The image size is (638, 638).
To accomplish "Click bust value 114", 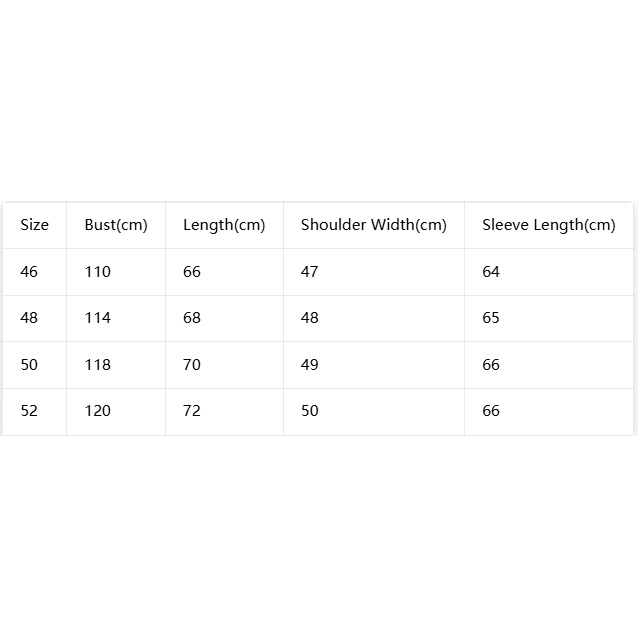I will click(x=98, y=318).
